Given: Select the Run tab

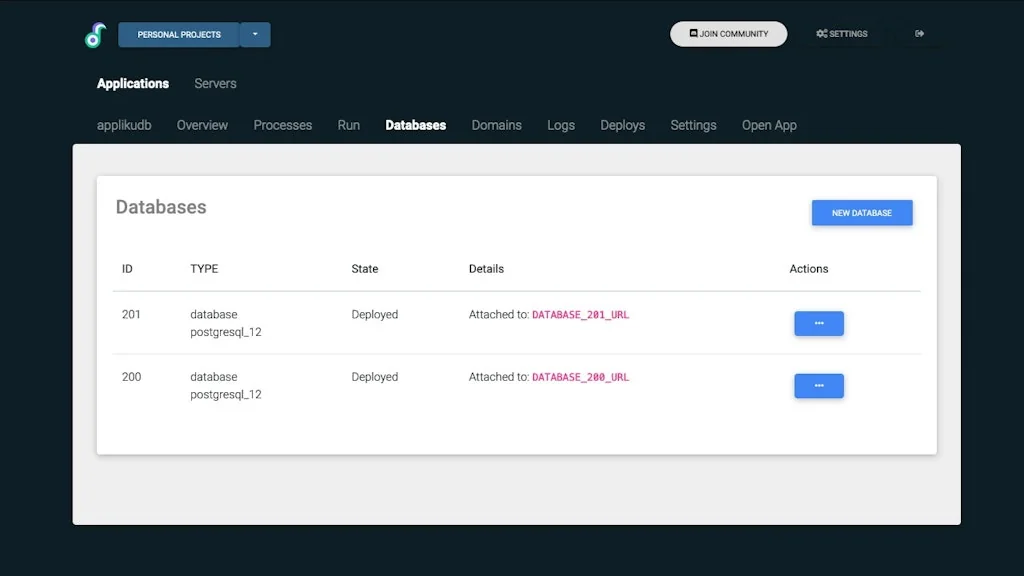Looking at the screenshot, I should pyautogui.click(x=348, y=125).
